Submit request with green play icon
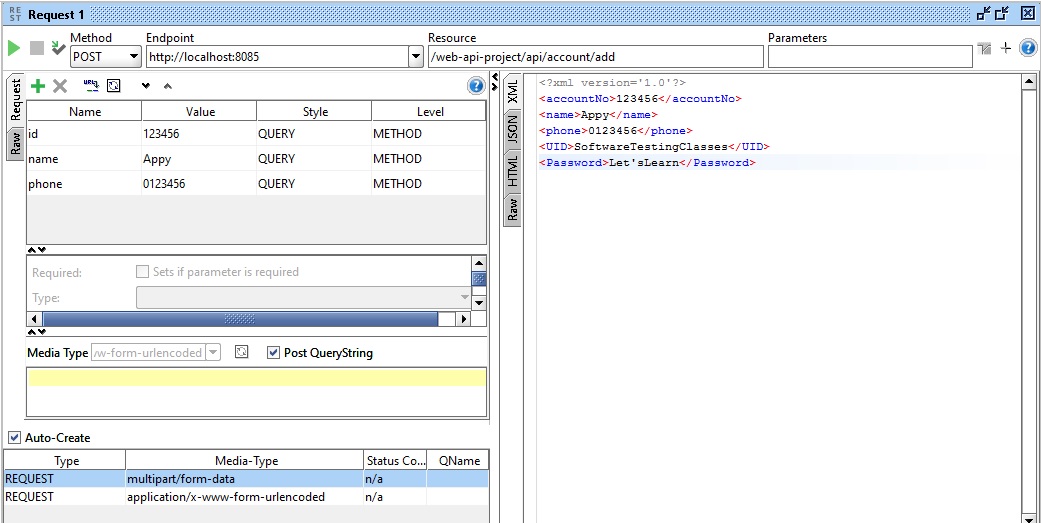This screenshot has height=523, width=1041. (x=14, y=48)
